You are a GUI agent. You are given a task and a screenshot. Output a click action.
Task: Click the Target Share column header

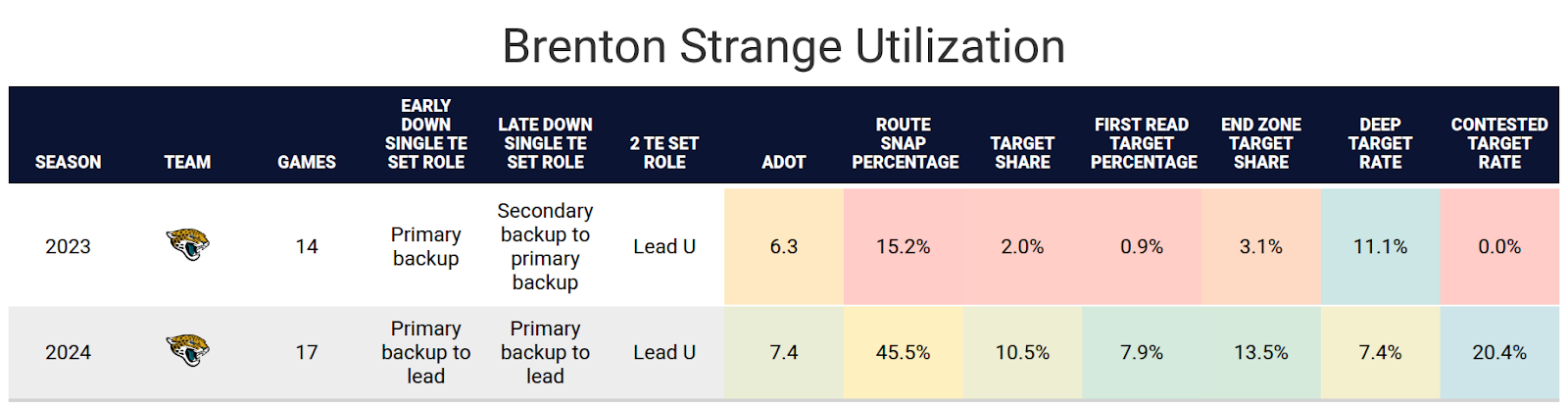[x=1022, y=152]
